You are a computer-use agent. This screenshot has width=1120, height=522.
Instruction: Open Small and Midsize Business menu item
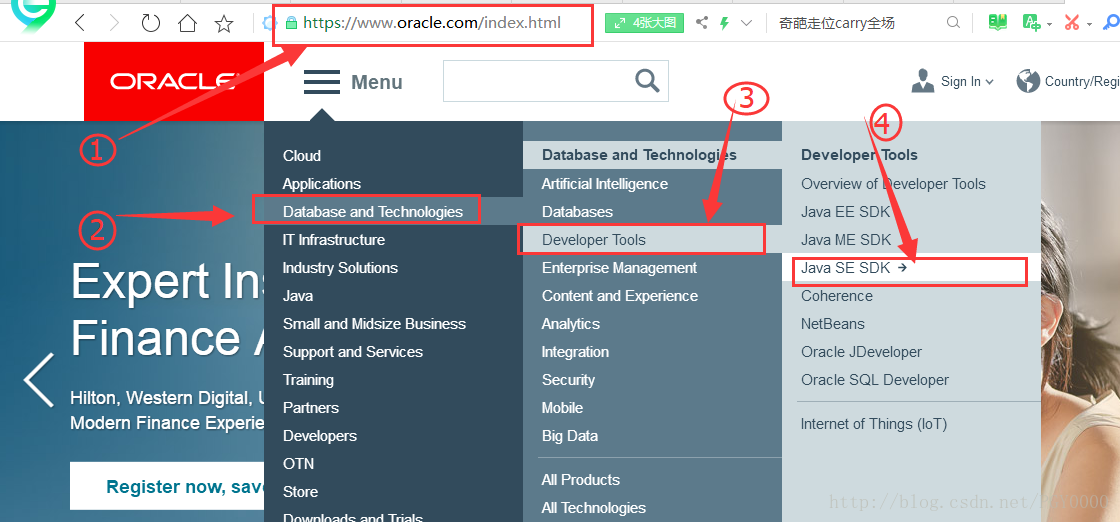click(374, 323)
